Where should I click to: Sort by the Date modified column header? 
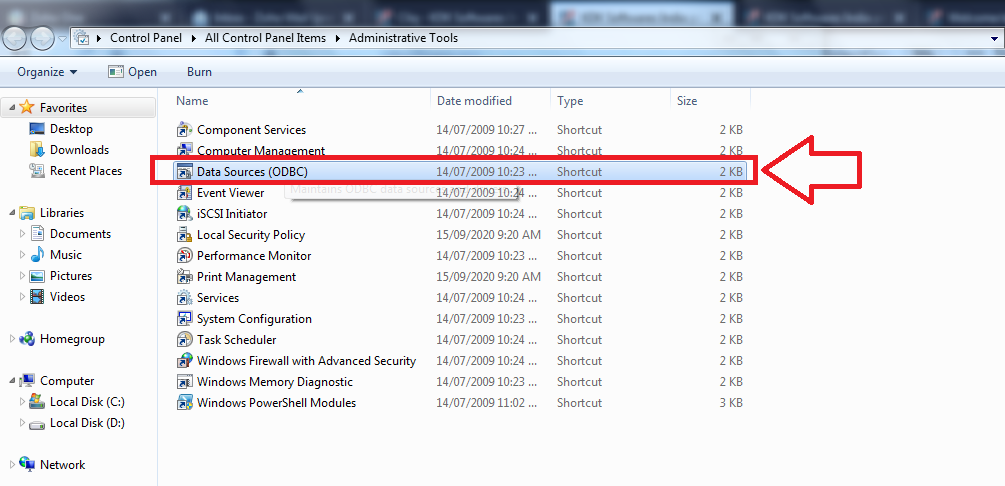tap(491, 101)
